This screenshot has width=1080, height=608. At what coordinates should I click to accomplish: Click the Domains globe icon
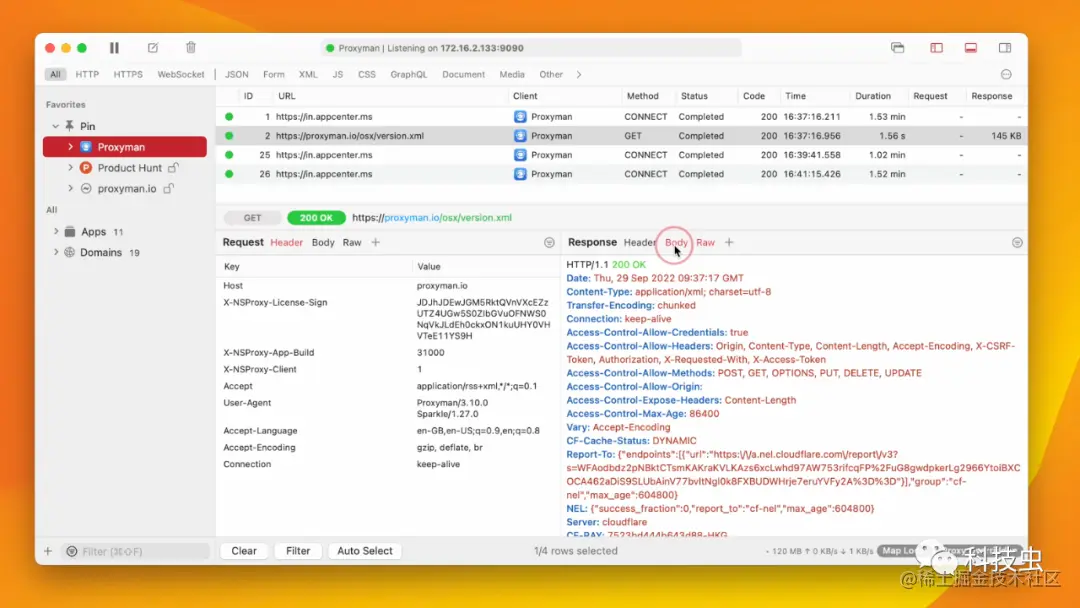pyautogui.click(x=70, y=252)
